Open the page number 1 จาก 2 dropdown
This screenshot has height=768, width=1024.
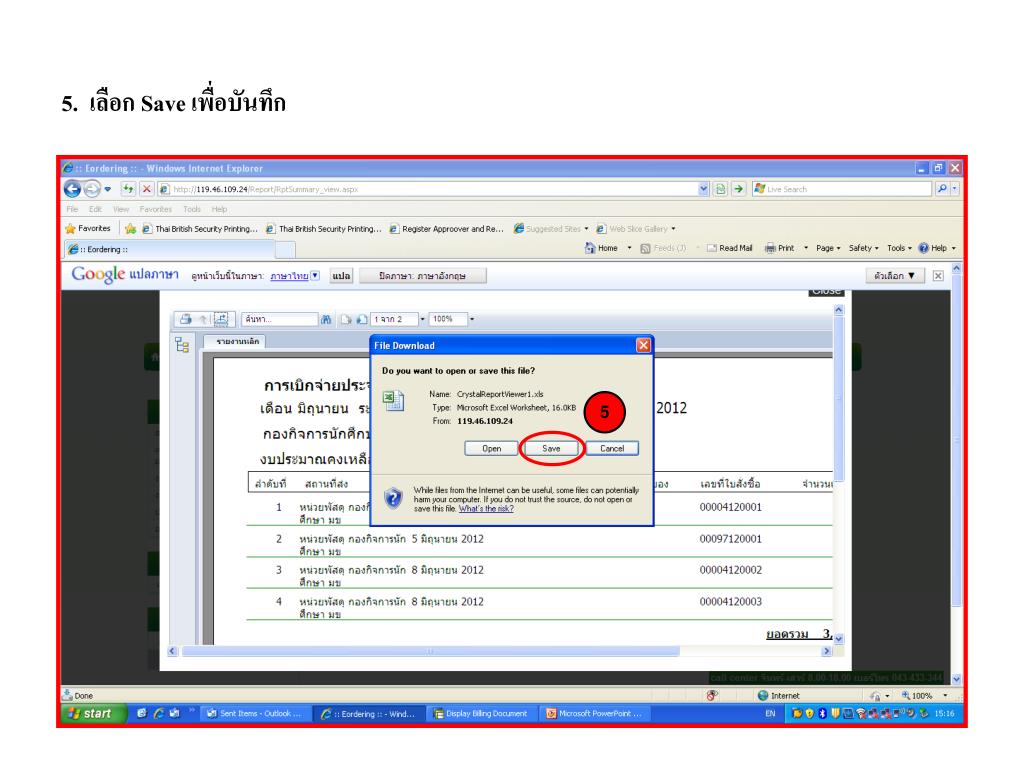tap(422, 319)
